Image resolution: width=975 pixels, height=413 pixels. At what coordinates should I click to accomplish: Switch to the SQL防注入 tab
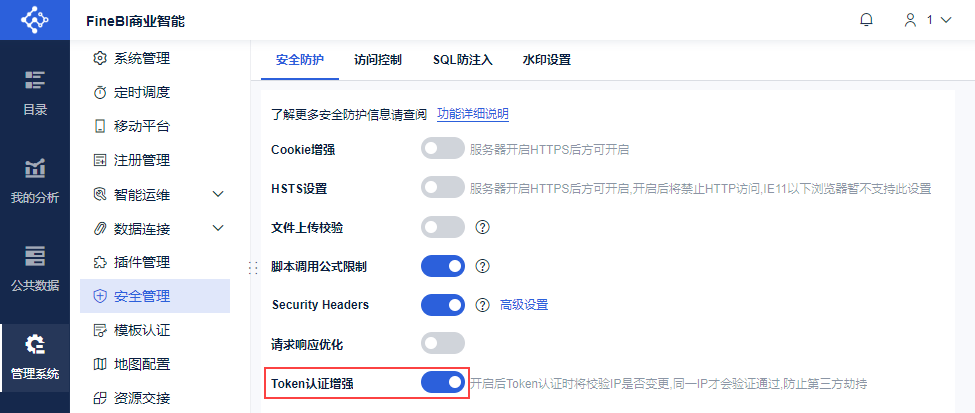[462, 60]
